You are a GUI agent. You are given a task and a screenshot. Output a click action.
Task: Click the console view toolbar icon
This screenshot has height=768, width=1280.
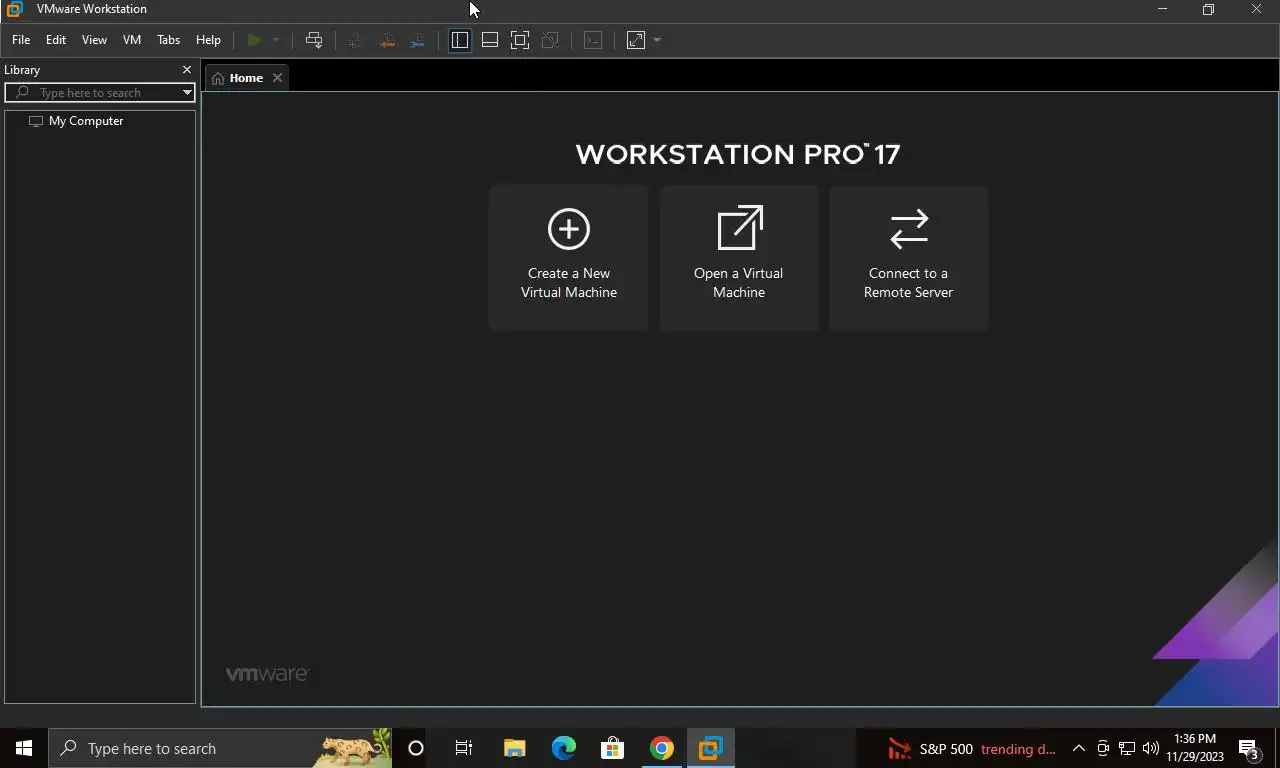point(593,40)
